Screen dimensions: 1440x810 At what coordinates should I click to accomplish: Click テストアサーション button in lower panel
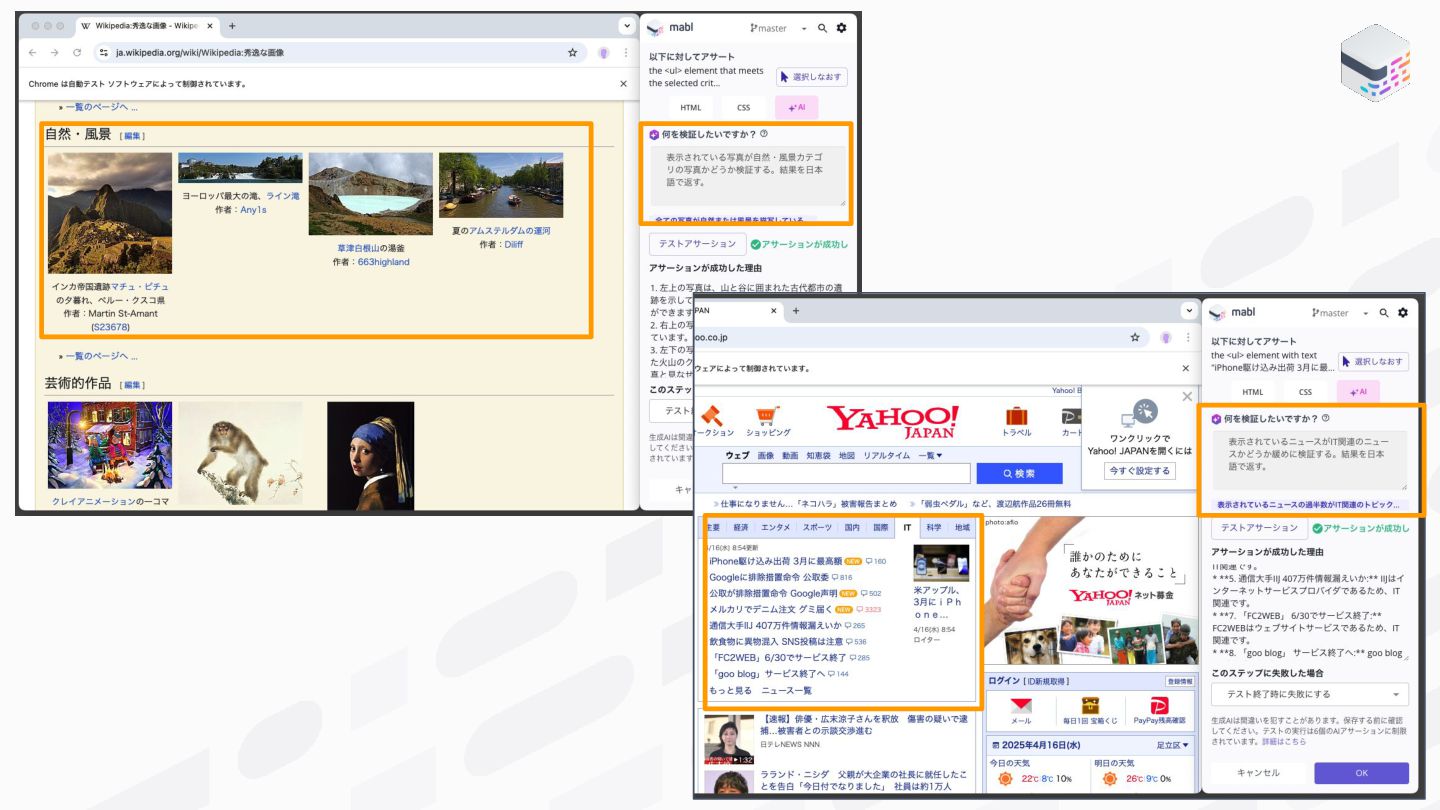[1259, 528]
